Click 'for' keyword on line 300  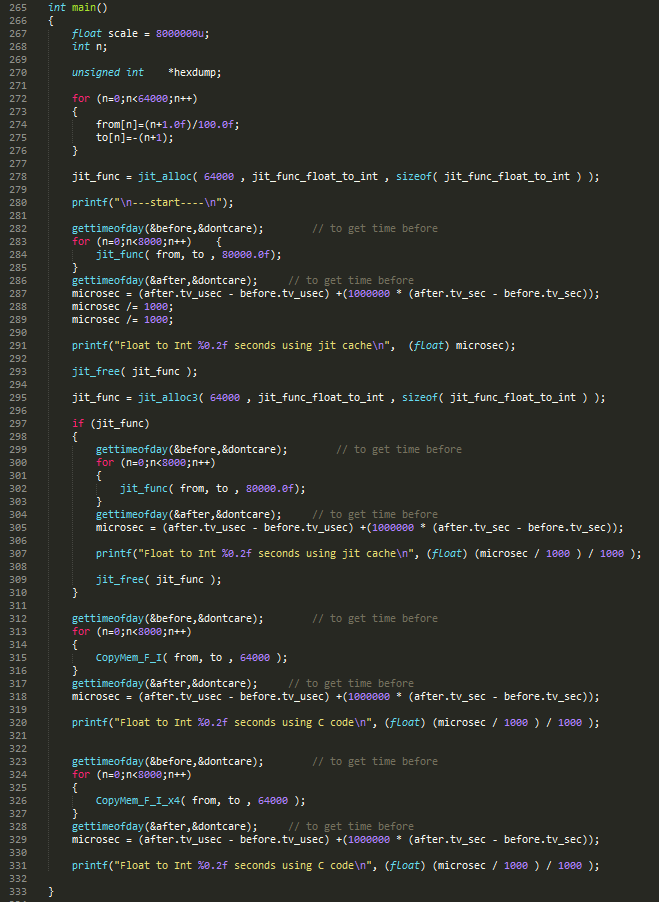pos(105,463)
